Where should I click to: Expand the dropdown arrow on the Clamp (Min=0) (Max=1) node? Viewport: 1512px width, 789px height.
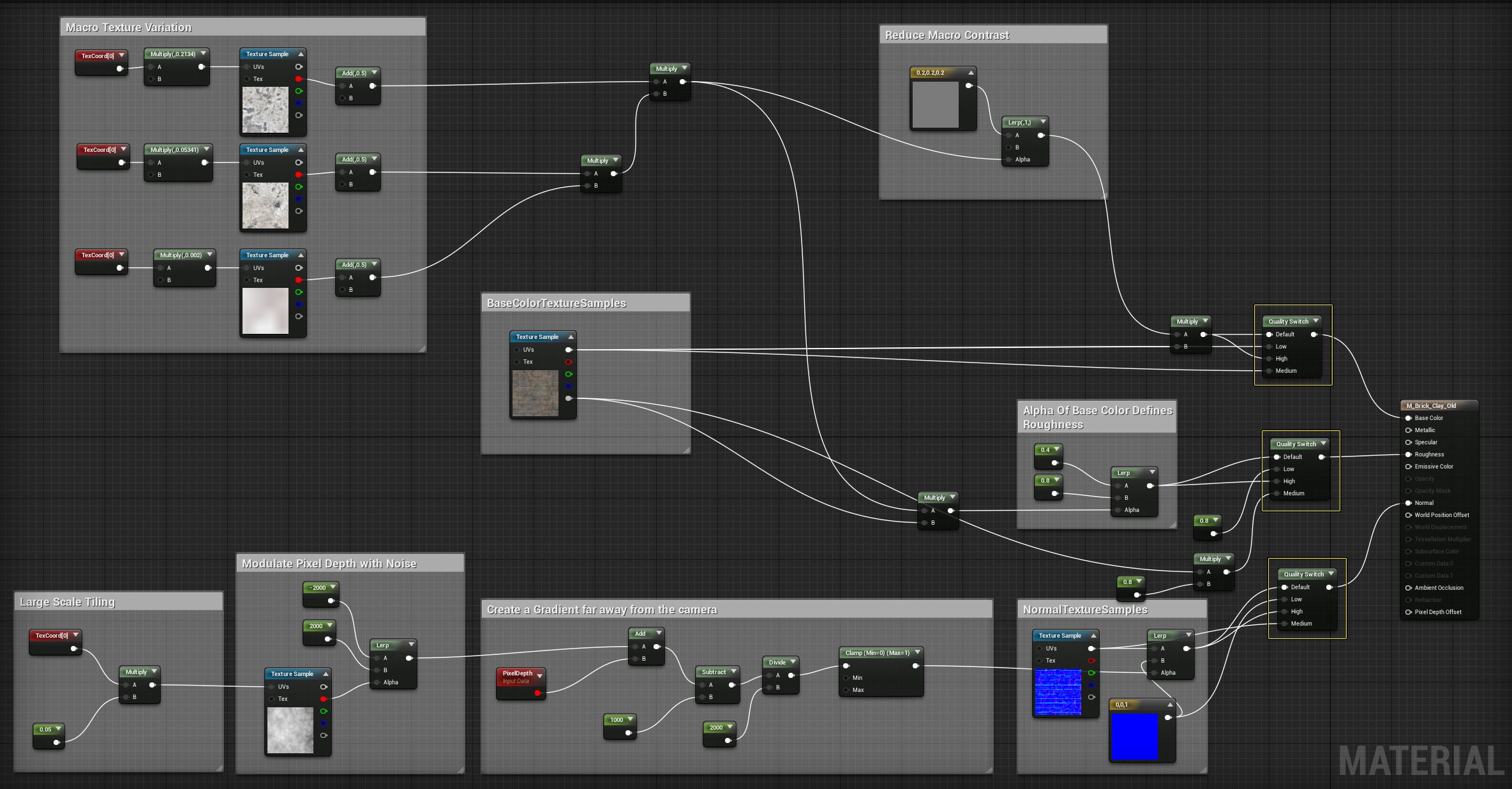coord(917,652)
